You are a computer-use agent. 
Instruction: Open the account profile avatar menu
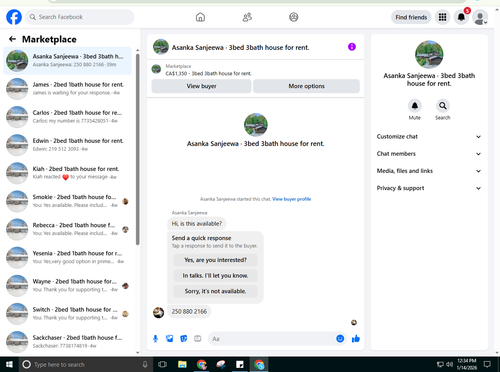click(480, 17)
